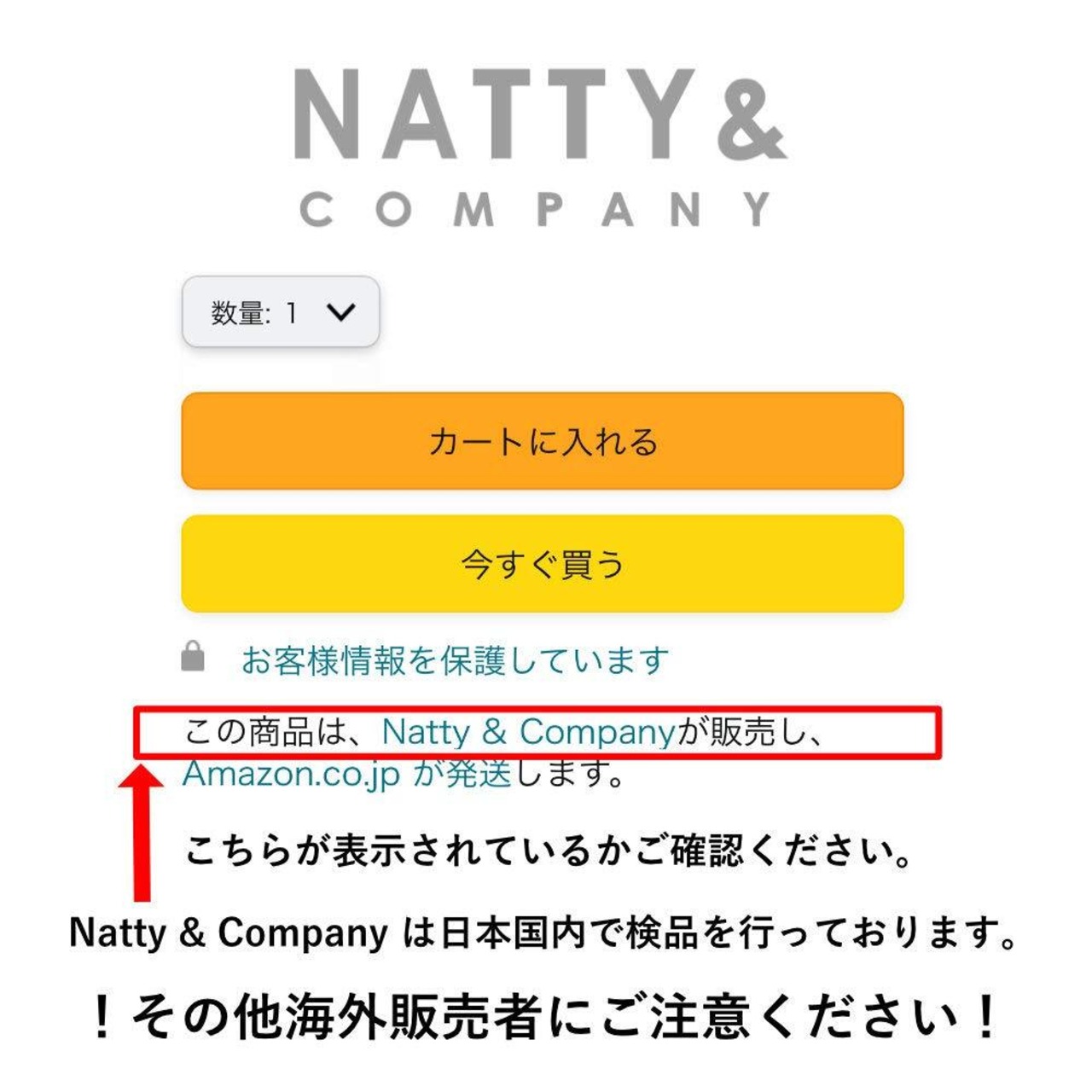Open the Natty & Company seller link
Viewport: 1092px width, 1092px height.
[x=528, y=732]
